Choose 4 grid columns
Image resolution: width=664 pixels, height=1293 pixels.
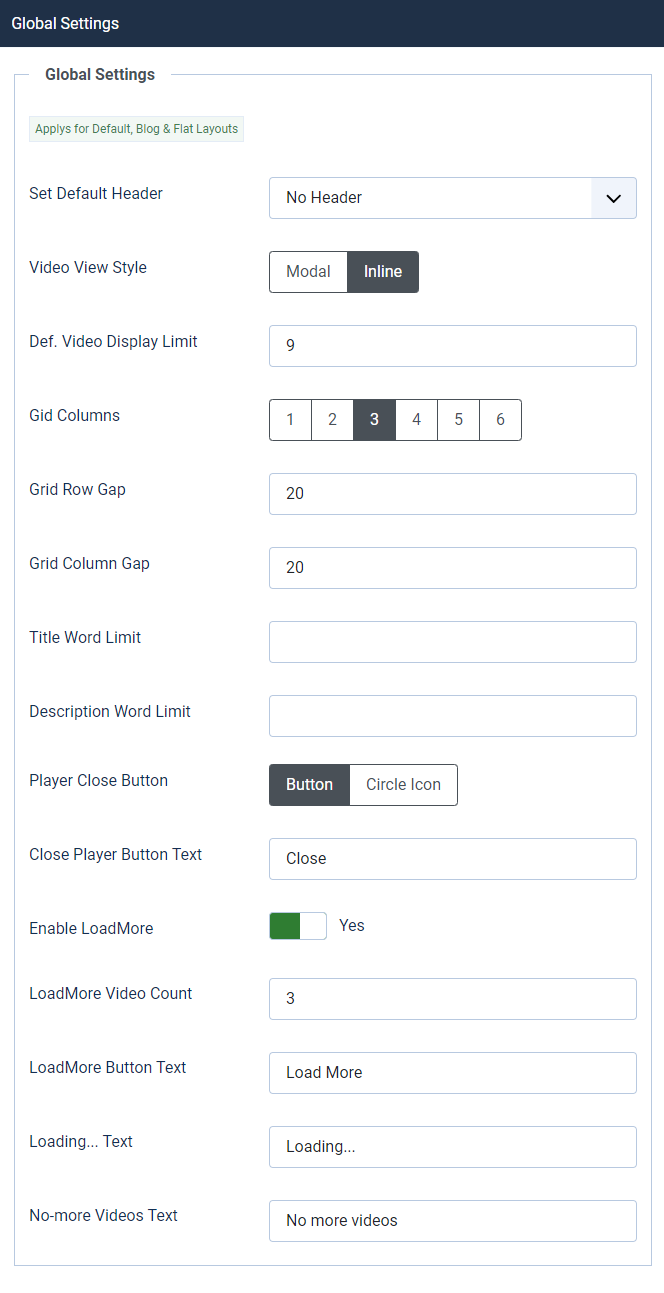click(417, 420)
